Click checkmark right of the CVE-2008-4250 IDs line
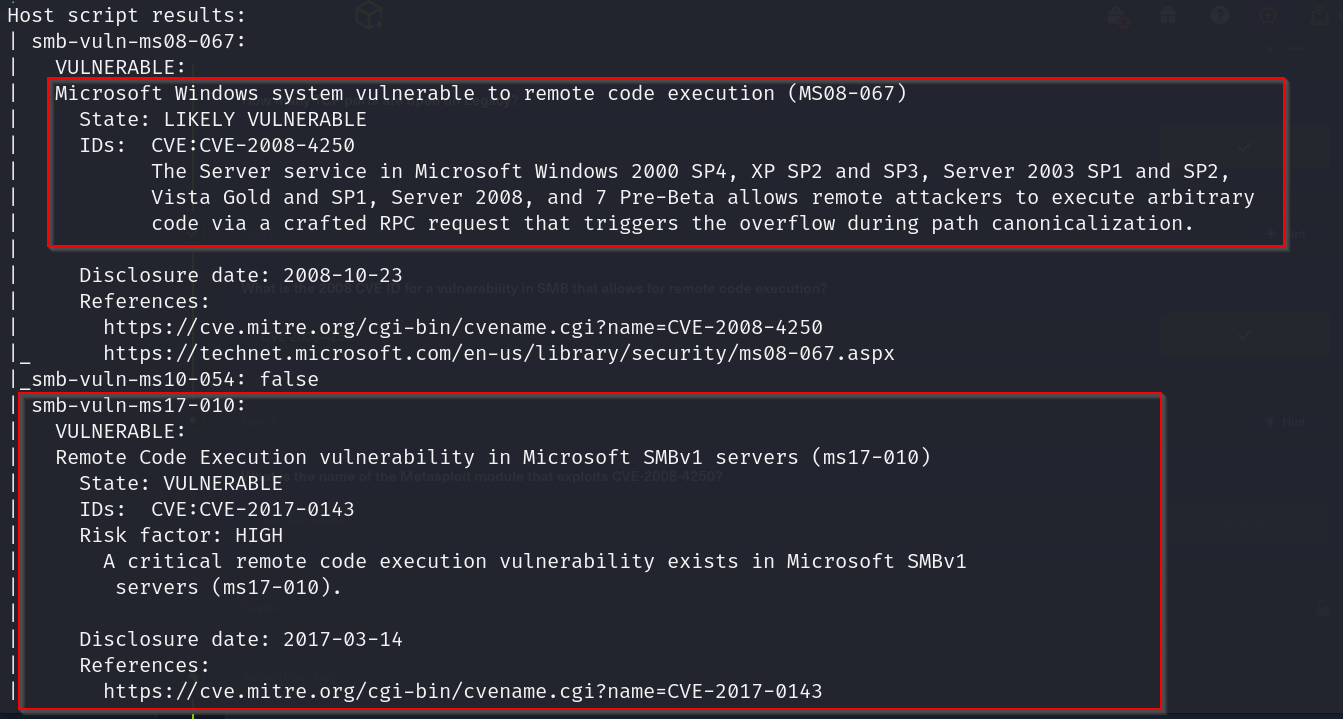1343x719 pixels. (1245, 147)
